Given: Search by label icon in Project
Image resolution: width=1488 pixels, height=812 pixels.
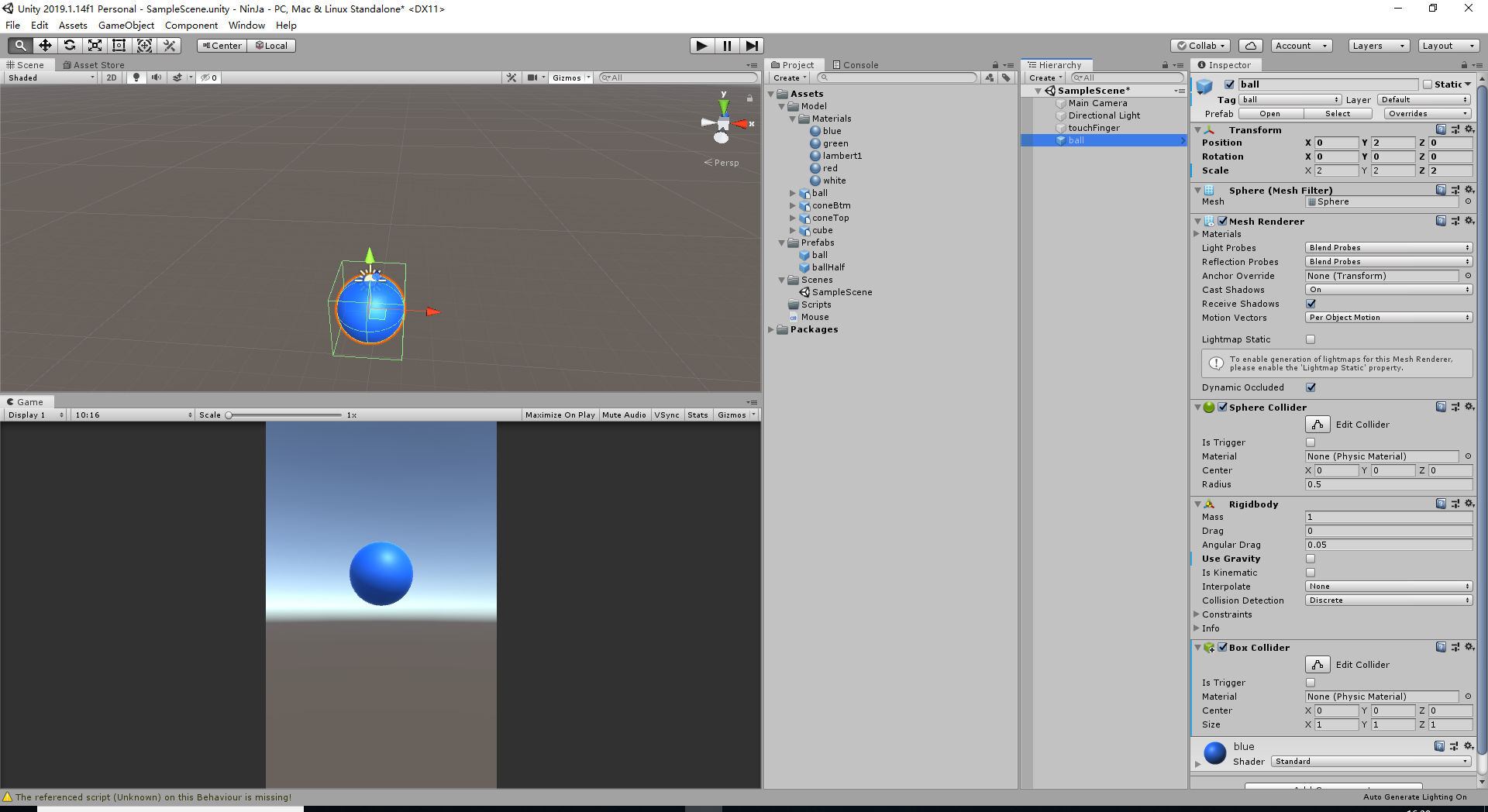Looking at the screenshot, I should (1006, 77).
